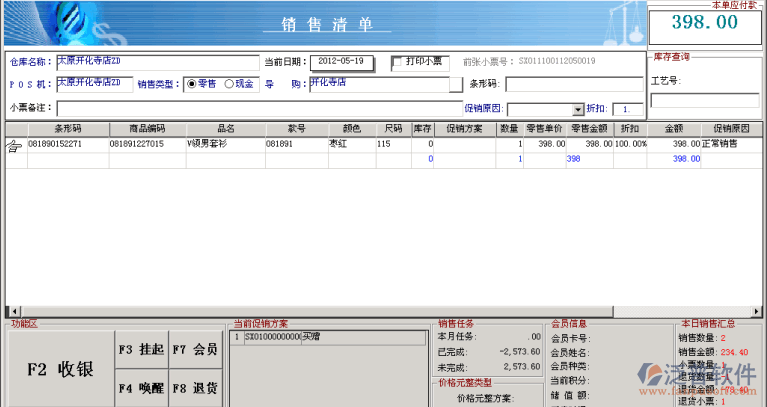Click the 品名 column header

(226, 129)
